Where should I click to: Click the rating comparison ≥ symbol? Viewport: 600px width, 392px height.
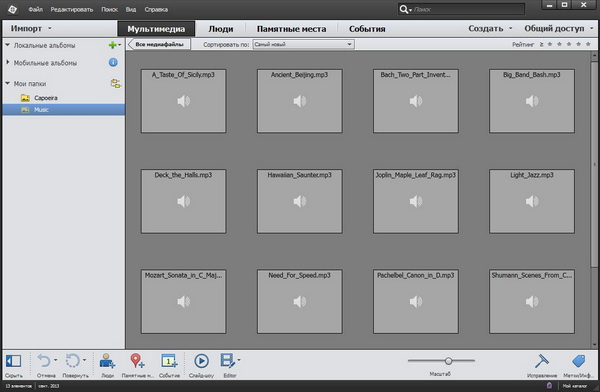tap(541, 44)
